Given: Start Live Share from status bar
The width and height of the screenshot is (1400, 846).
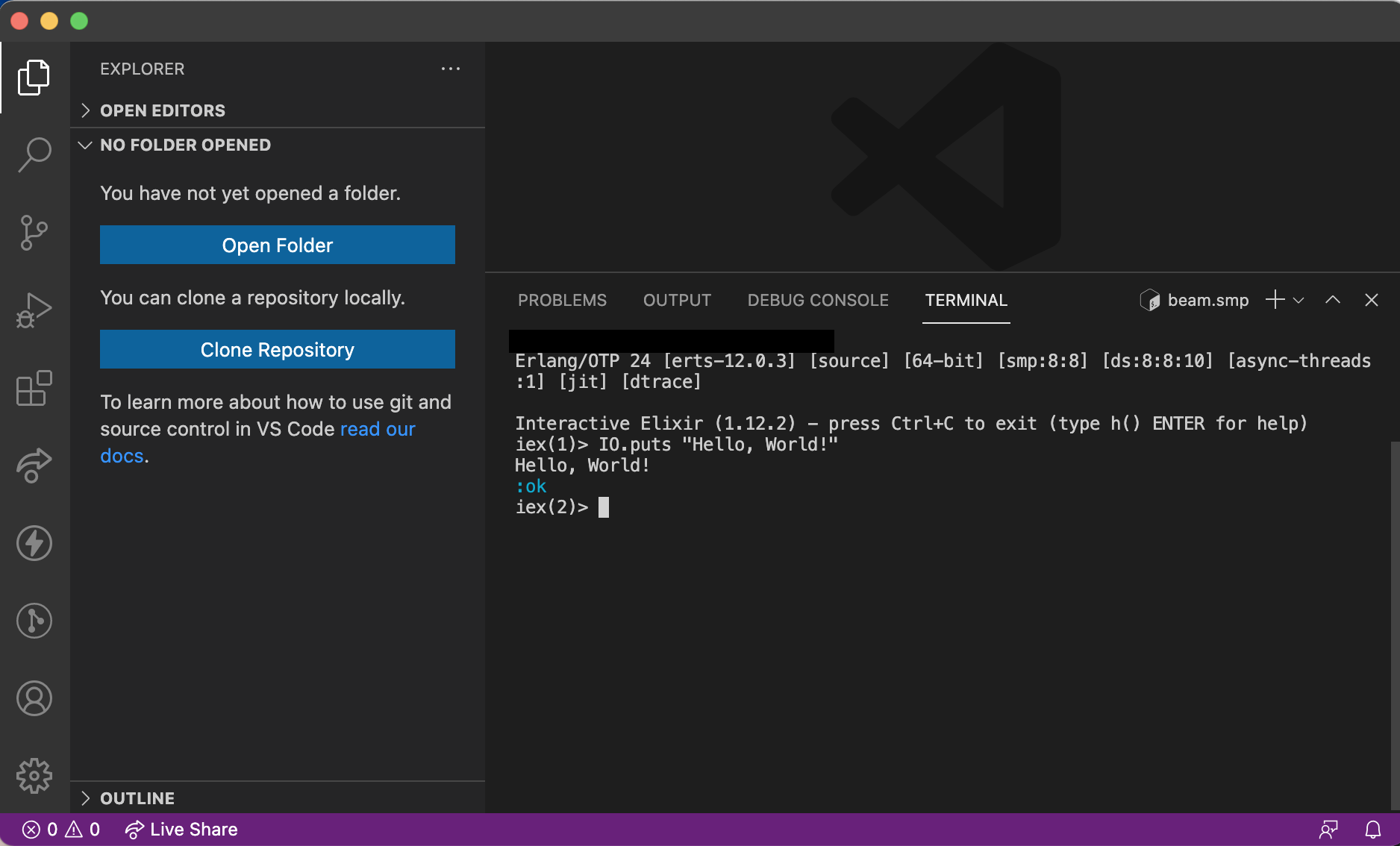Looking at the screenshot, I should coord(181,830).
